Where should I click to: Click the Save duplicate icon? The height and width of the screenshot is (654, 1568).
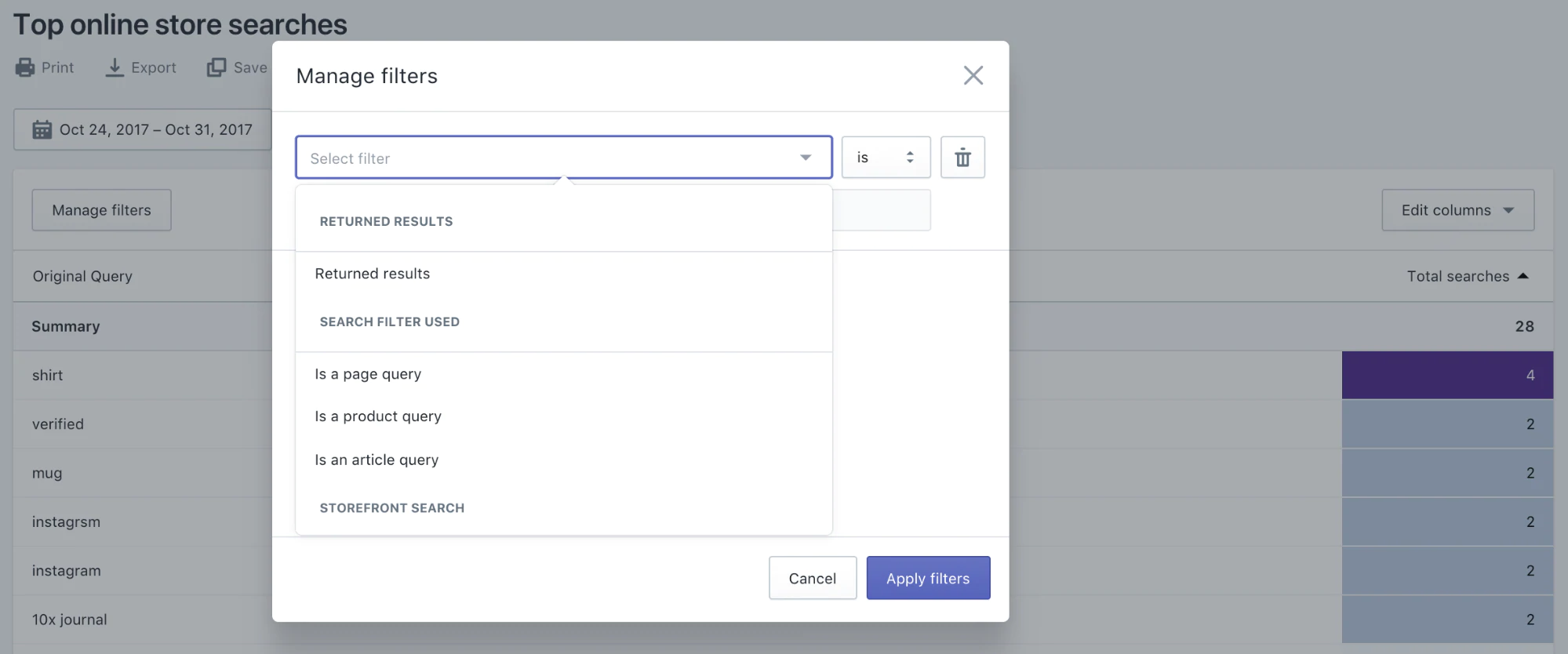pyautogui.click(x=216, y=67)
